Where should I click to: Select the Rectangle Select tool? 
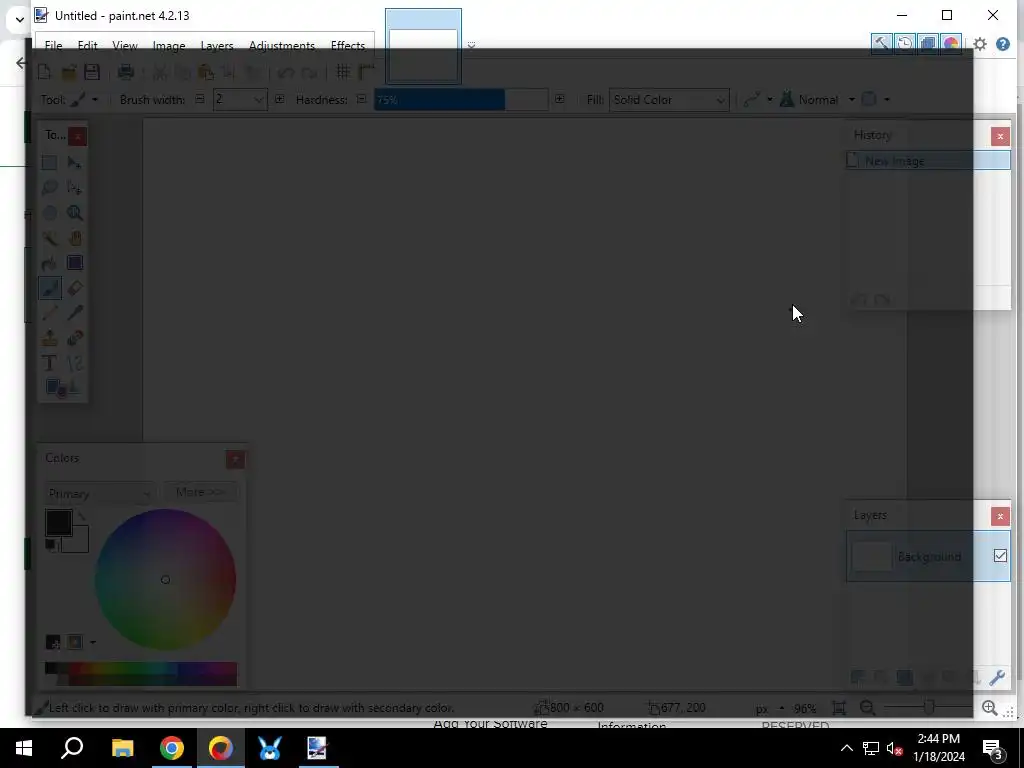(50, 163)
